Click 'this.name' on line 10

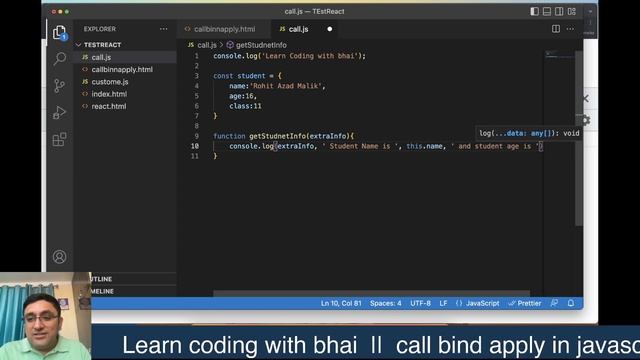(x=424, y=146)
